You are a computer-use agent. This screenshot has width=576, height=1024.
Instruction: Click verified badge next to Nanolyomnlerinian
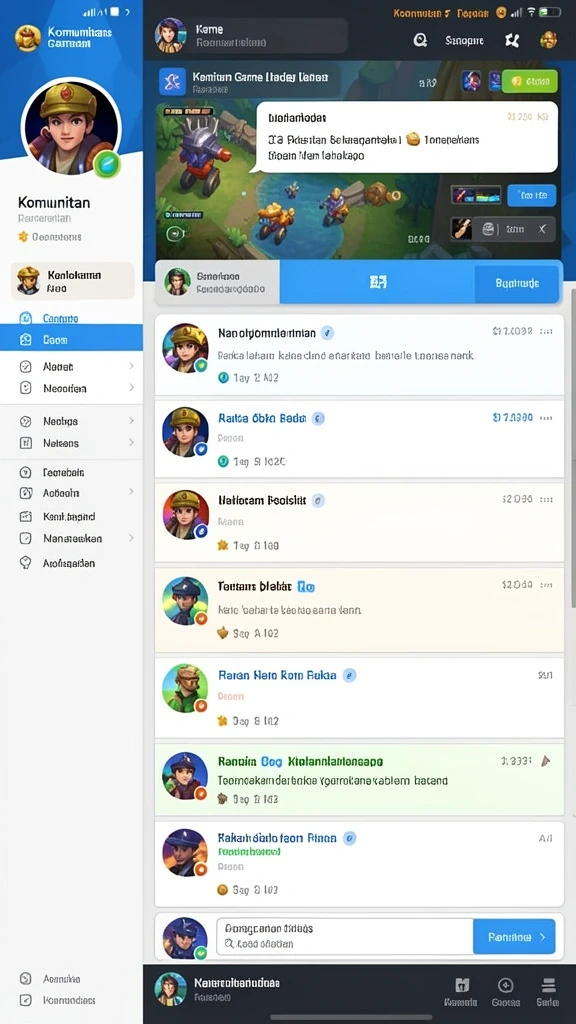[327, 333]
